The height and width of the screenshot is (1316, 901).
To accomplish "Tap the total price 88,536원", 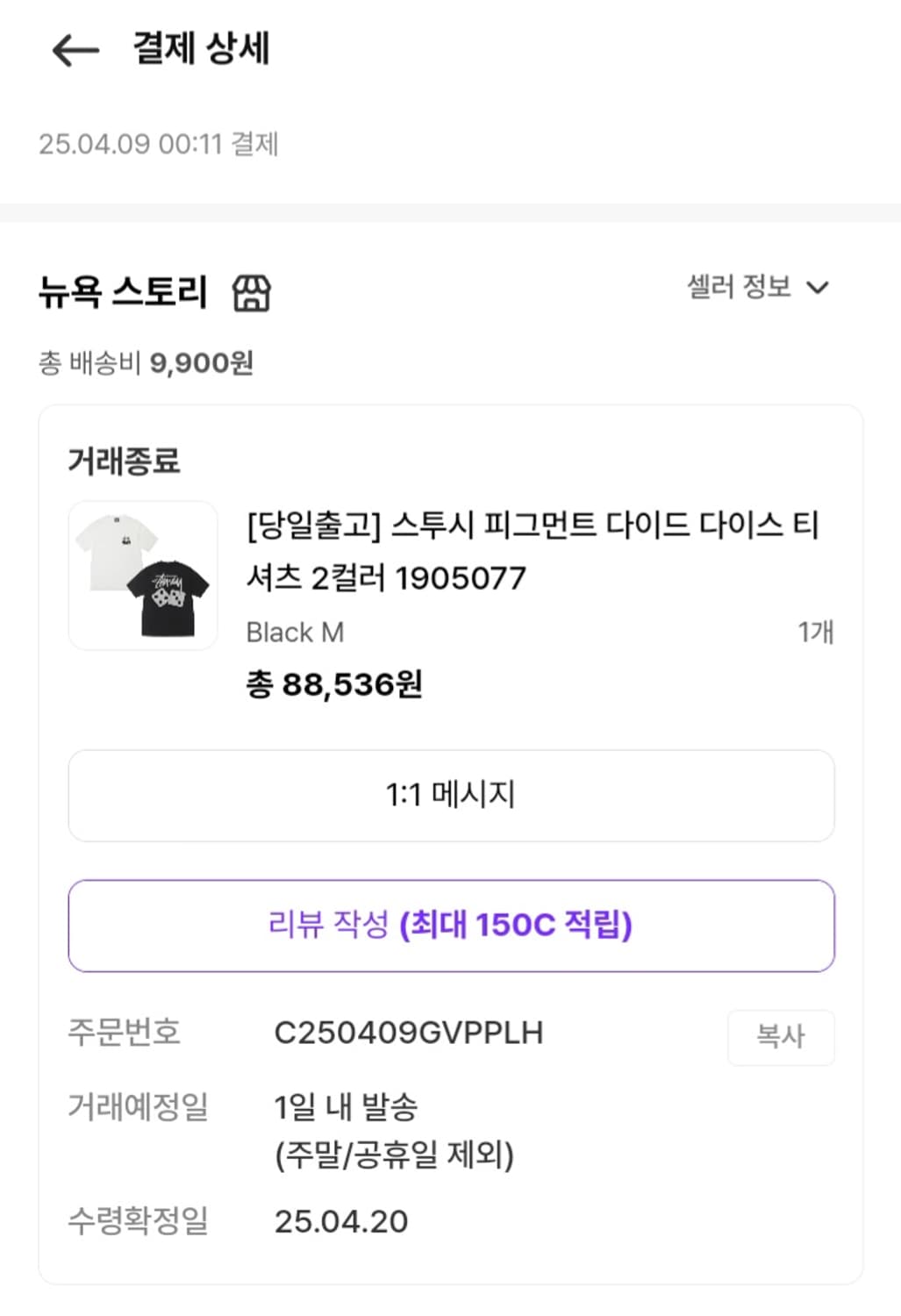I will point(334,684).
